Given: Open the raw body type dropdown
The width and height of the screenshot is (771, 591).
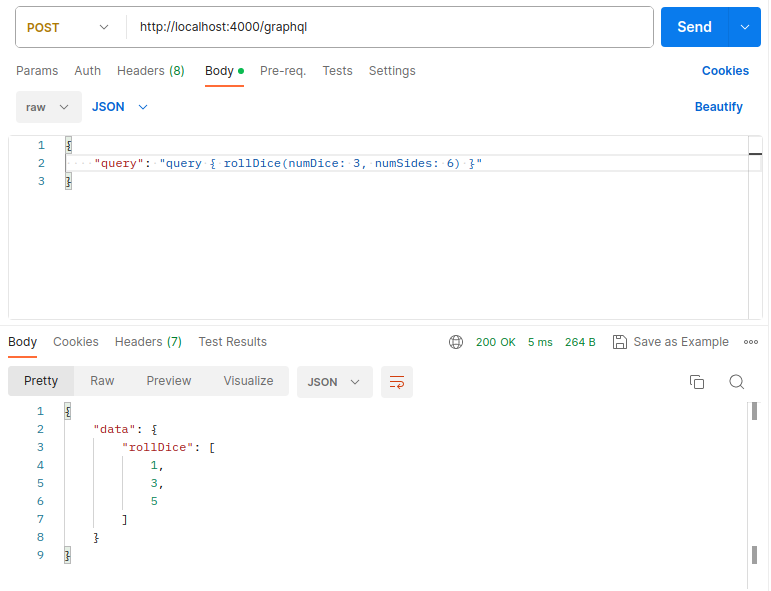Looking at the screenshot, I should click(x=49, y=107).
